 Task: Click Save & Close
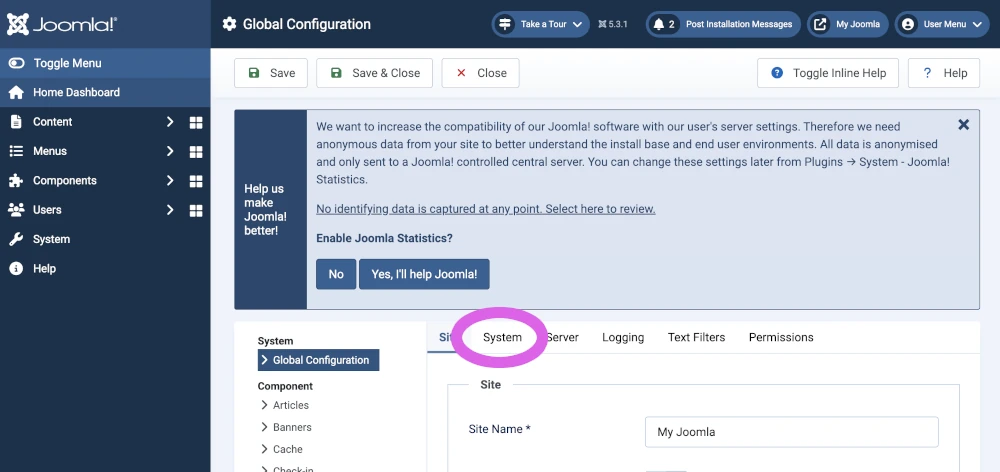(x=374, y=73)
